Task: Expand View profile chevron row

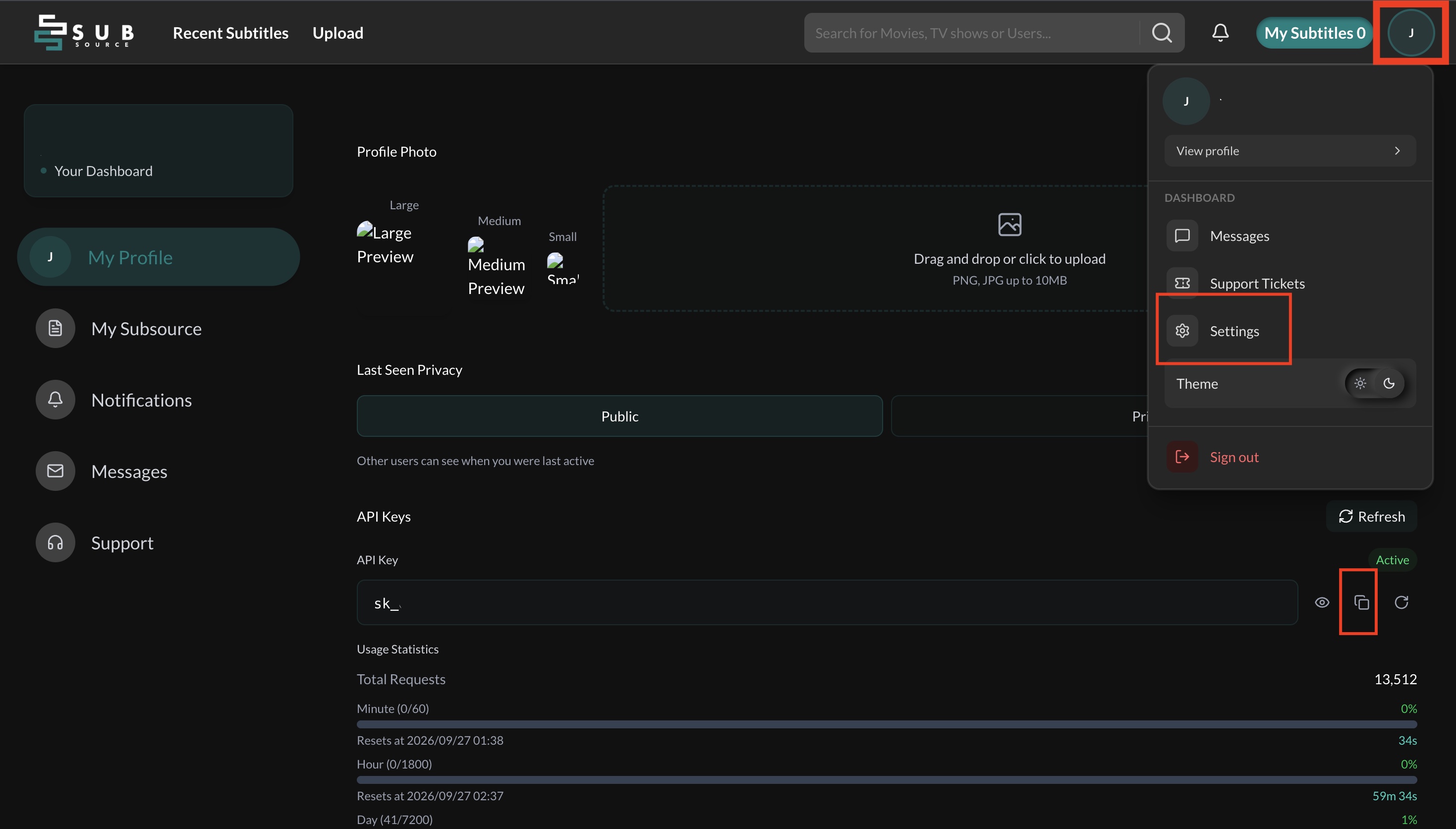Action: (1290, 151)
